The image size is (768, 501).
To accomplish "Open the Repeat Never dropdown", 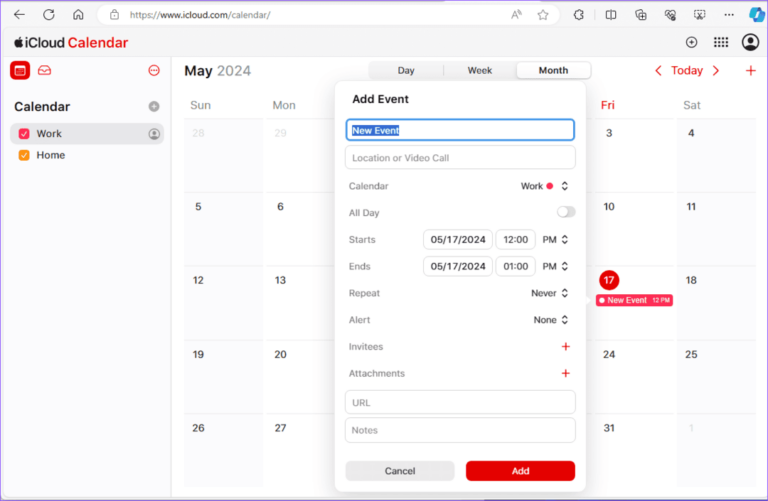I will pos(550,293).
